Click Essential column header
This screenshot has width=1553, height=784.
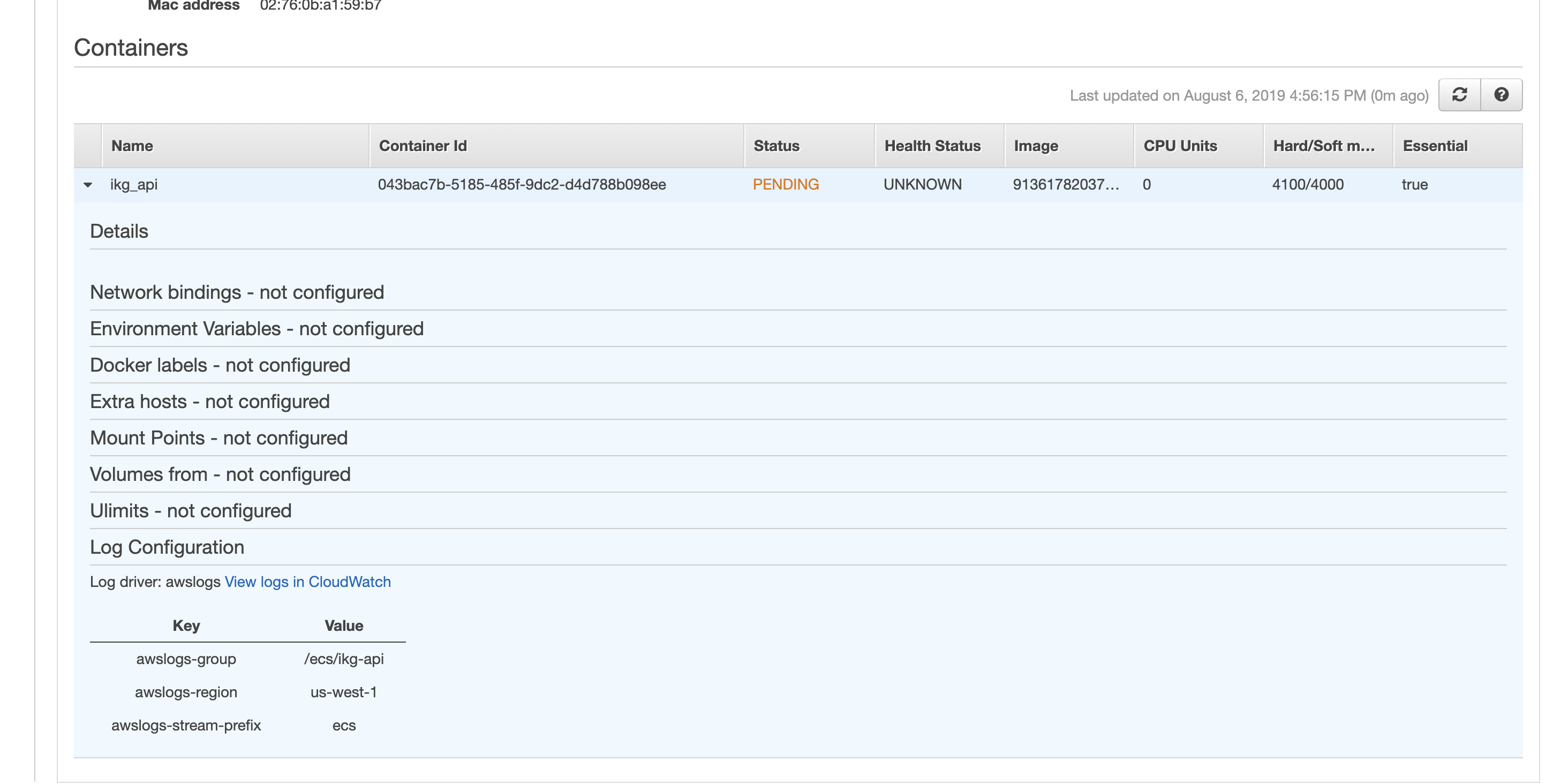1435,146
